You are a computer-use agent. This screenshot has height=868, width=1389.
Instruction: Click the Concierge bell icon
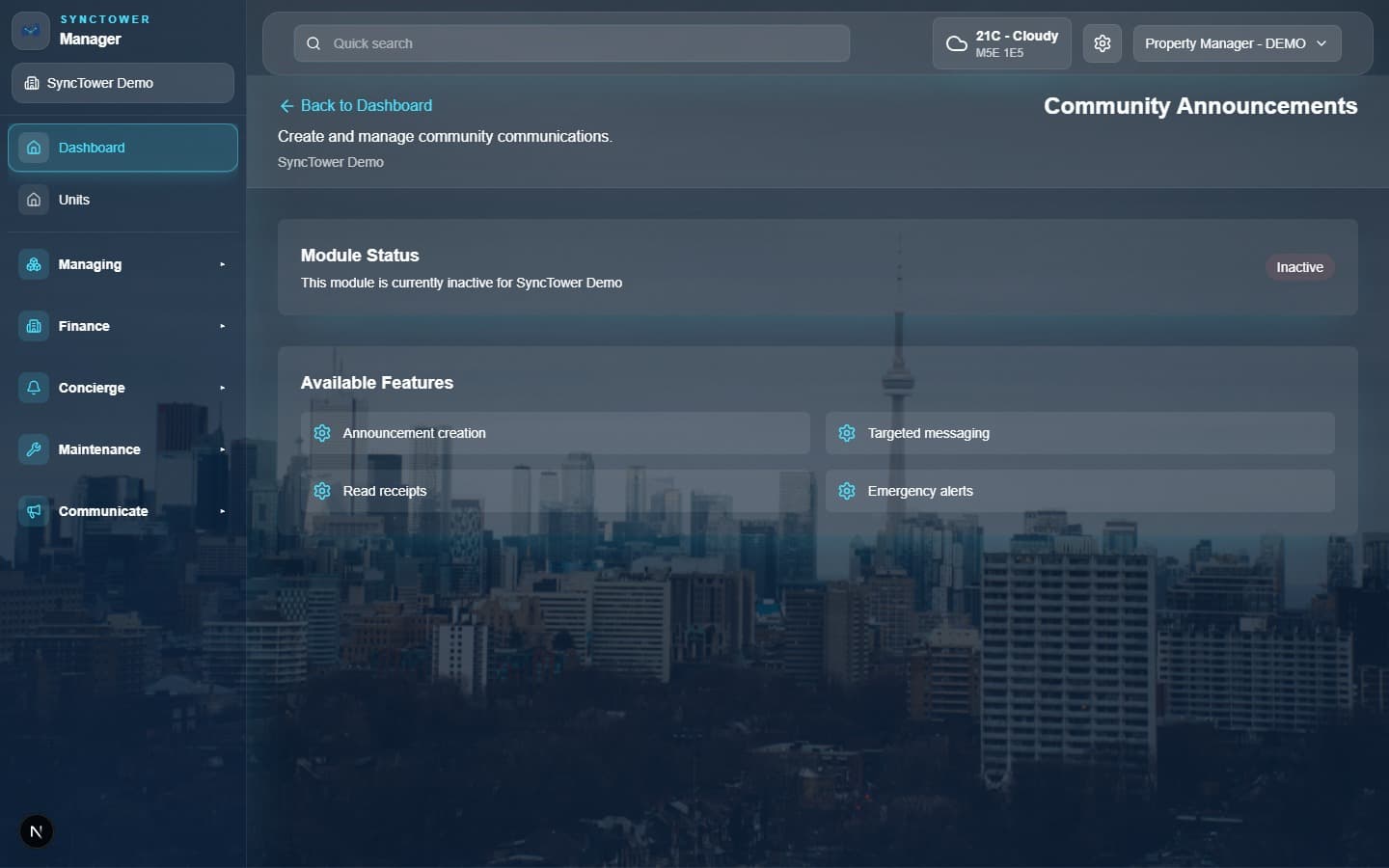click(x=34, y=388)
